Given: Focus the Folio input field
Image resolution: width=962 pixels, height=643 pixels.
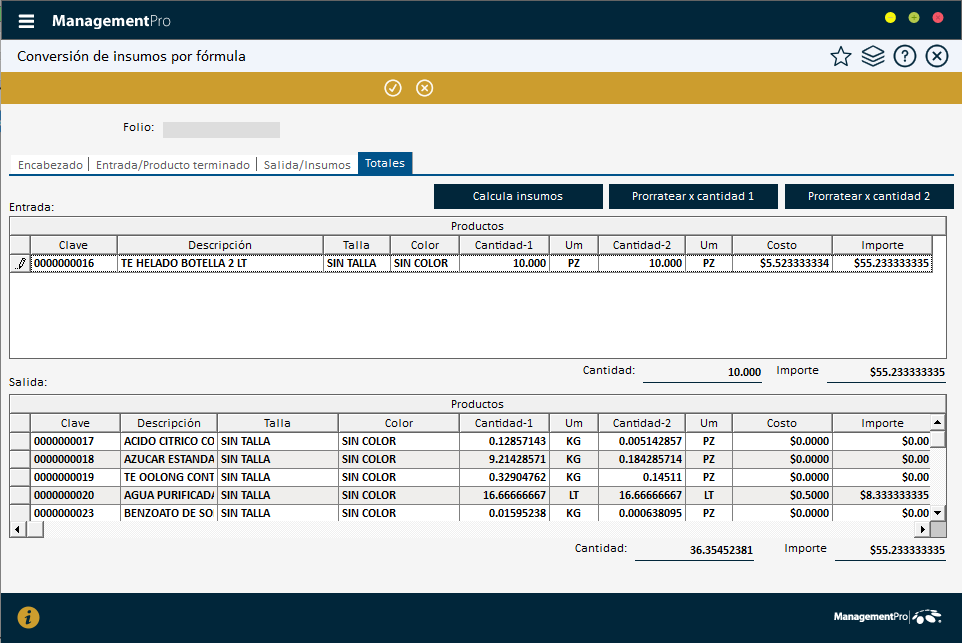Looking at the screenshot, I should coord(221,129).
